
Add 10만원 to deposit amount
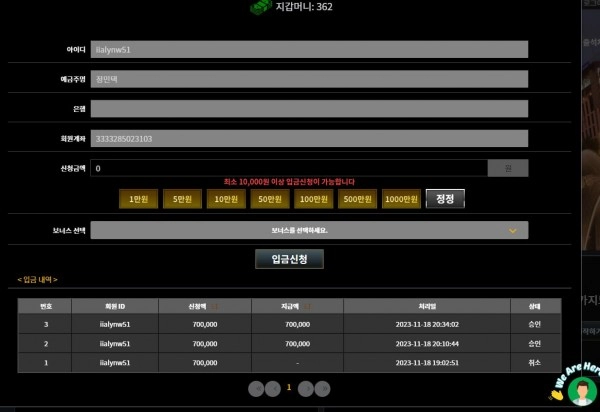coord(226,199)
